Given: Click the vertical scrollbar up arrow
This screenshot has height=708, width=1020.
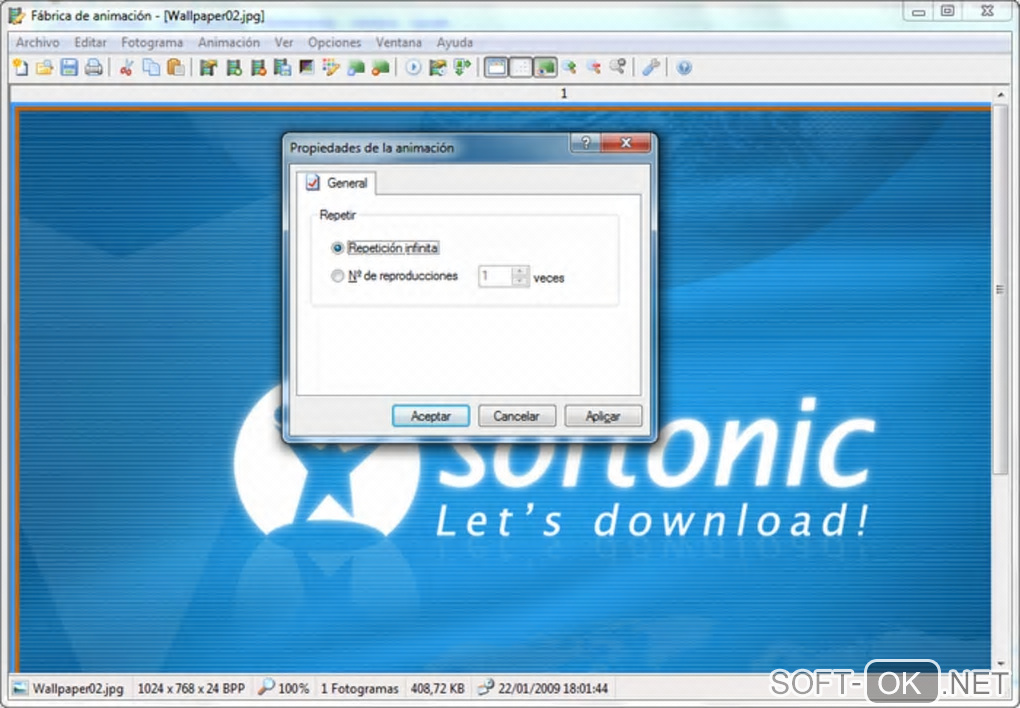Looking at the screenshot, I should click(x=1000, y=96).
